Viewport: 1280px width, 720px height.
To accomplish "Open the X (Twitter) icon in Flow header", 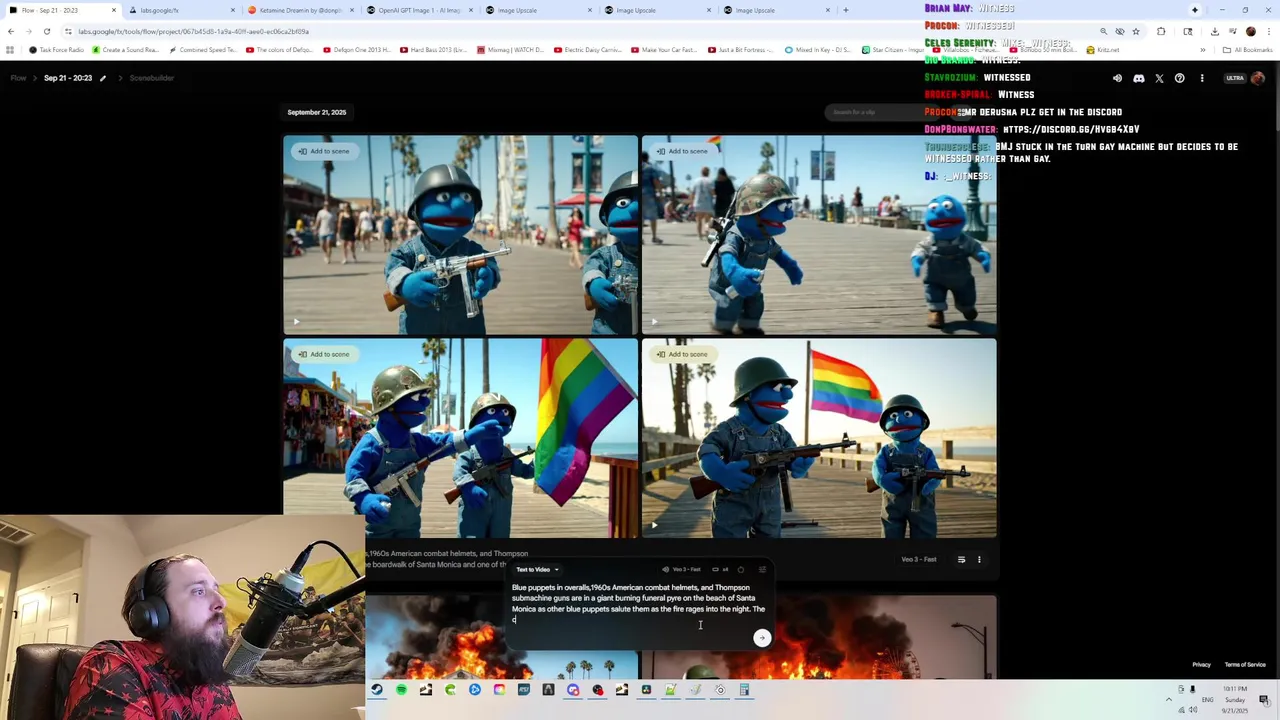I will tap(1159, 78).
